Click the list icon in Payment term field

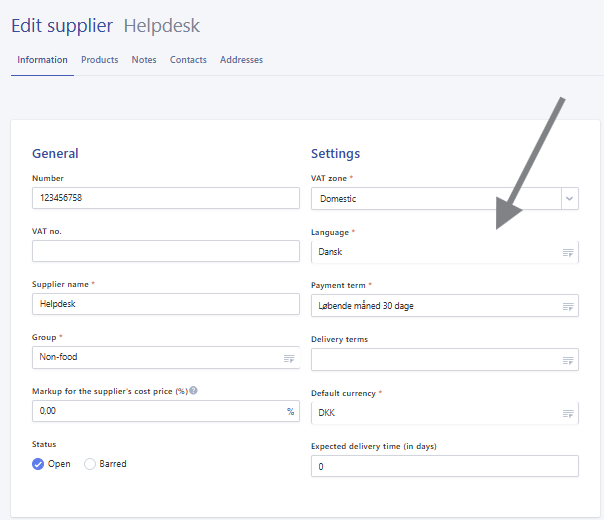[x=568, y=307]
